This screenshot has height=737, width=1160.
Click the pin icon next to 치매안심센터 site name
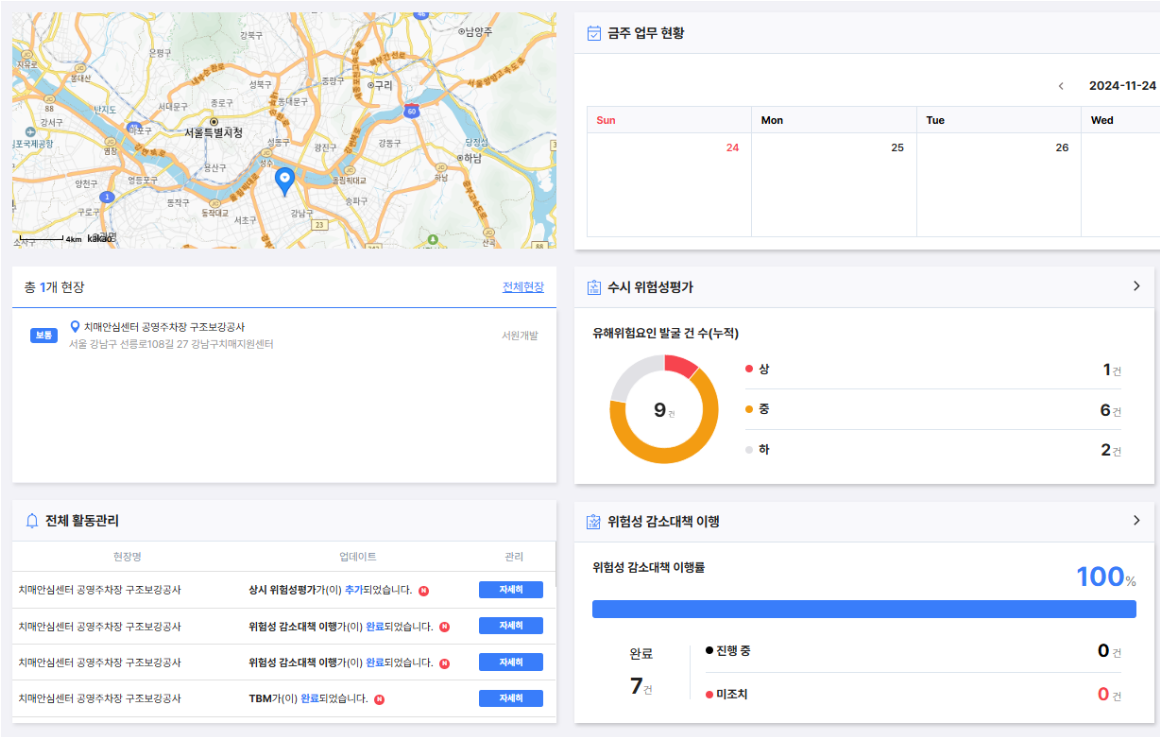pos(75,327)
